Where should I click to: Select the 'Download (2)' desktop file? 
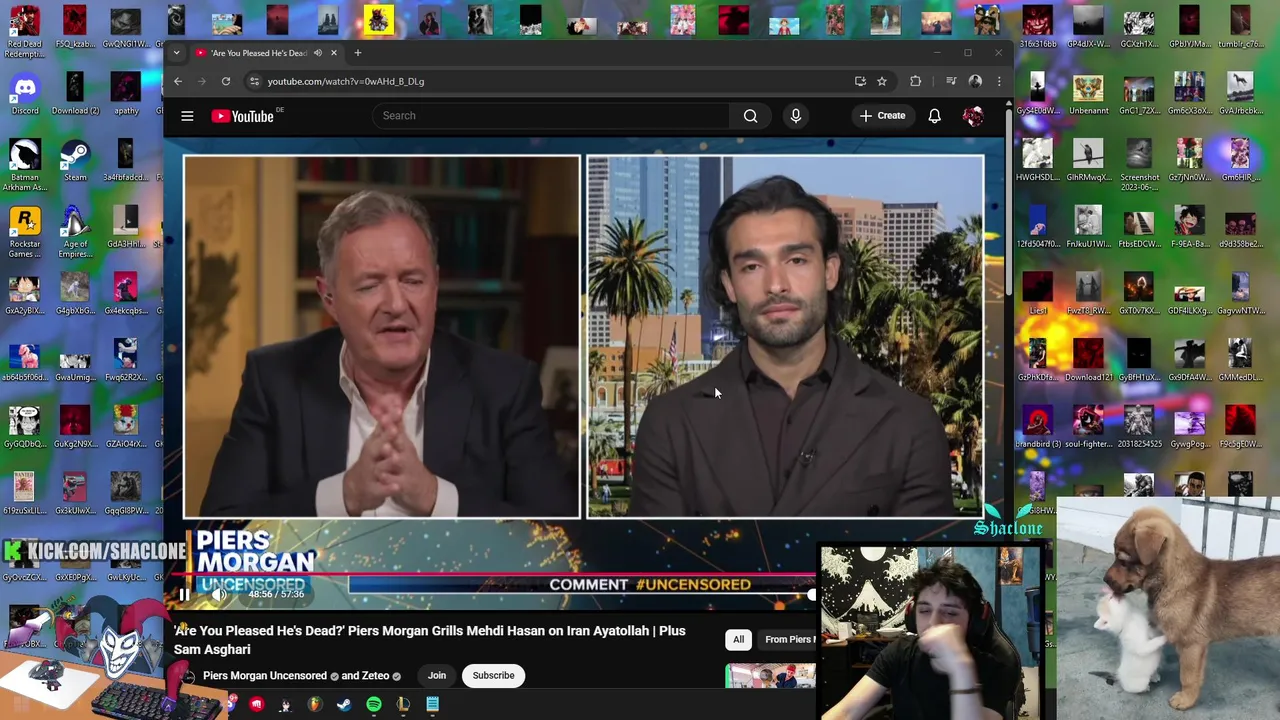click(x=75, y=95)
